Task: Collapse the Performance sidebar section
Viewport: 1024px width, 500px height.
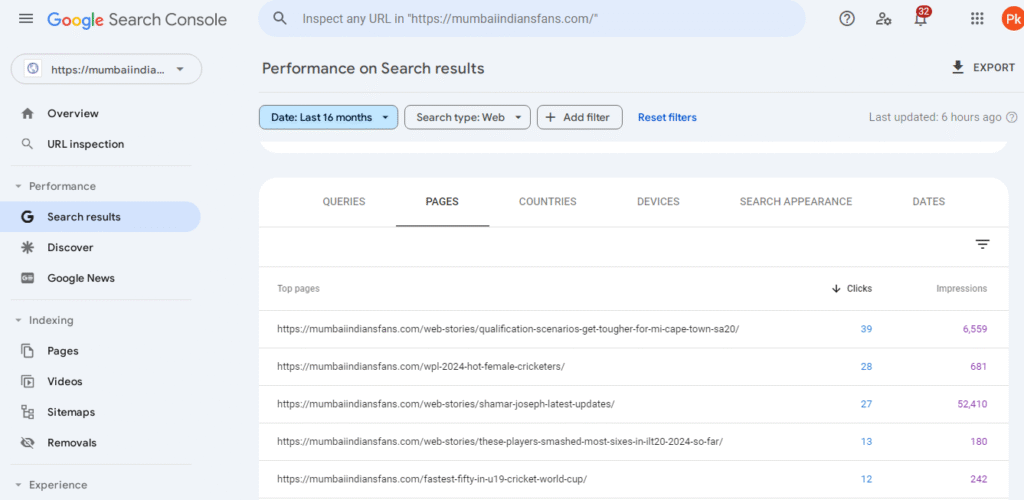Action: click(x=18, y=186)
